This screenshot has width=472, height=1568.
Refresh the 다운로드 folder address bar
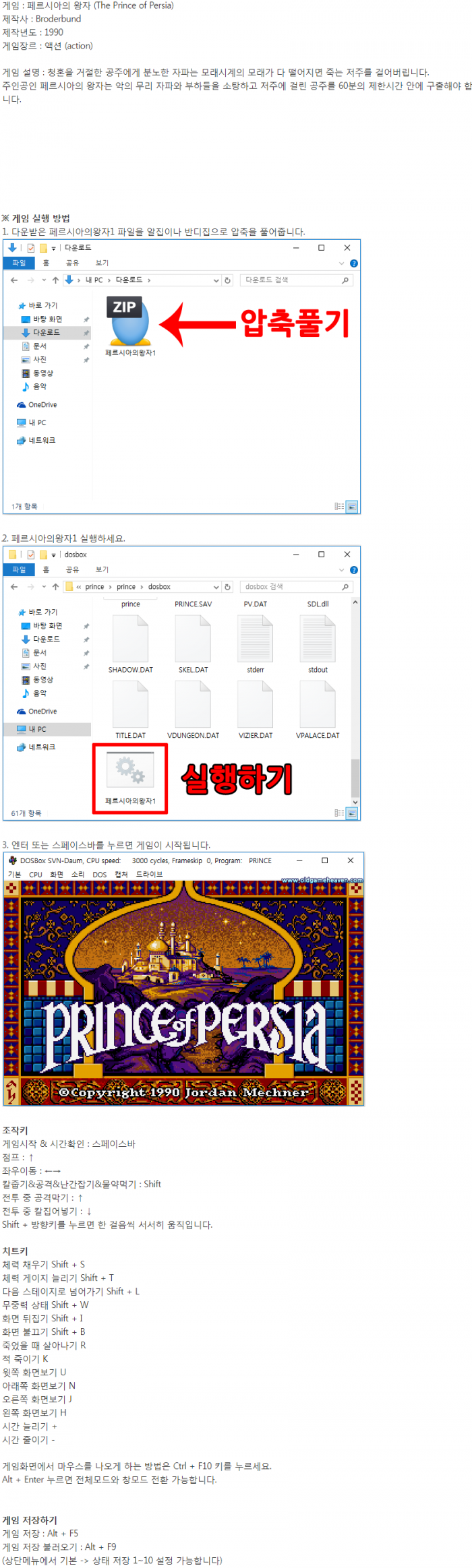point(228,280)
